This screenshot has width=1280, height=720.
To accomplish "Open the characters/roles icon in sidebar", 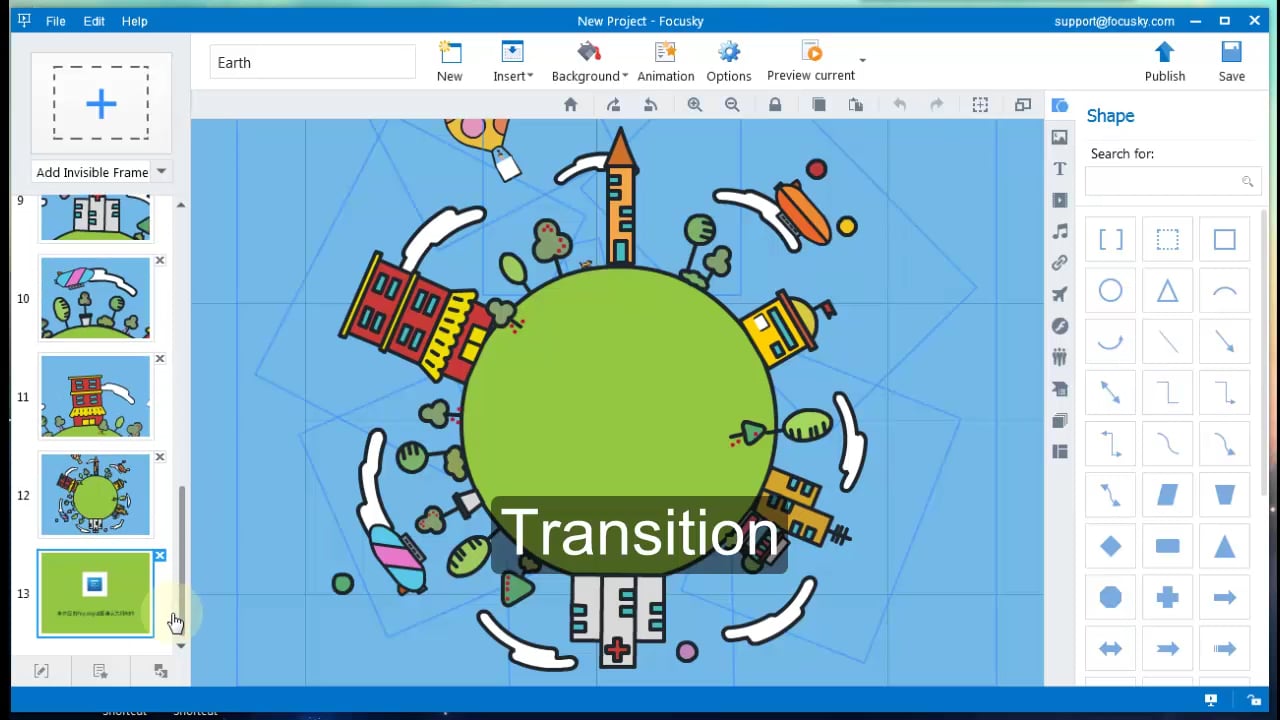I will tap(1060, 357).
